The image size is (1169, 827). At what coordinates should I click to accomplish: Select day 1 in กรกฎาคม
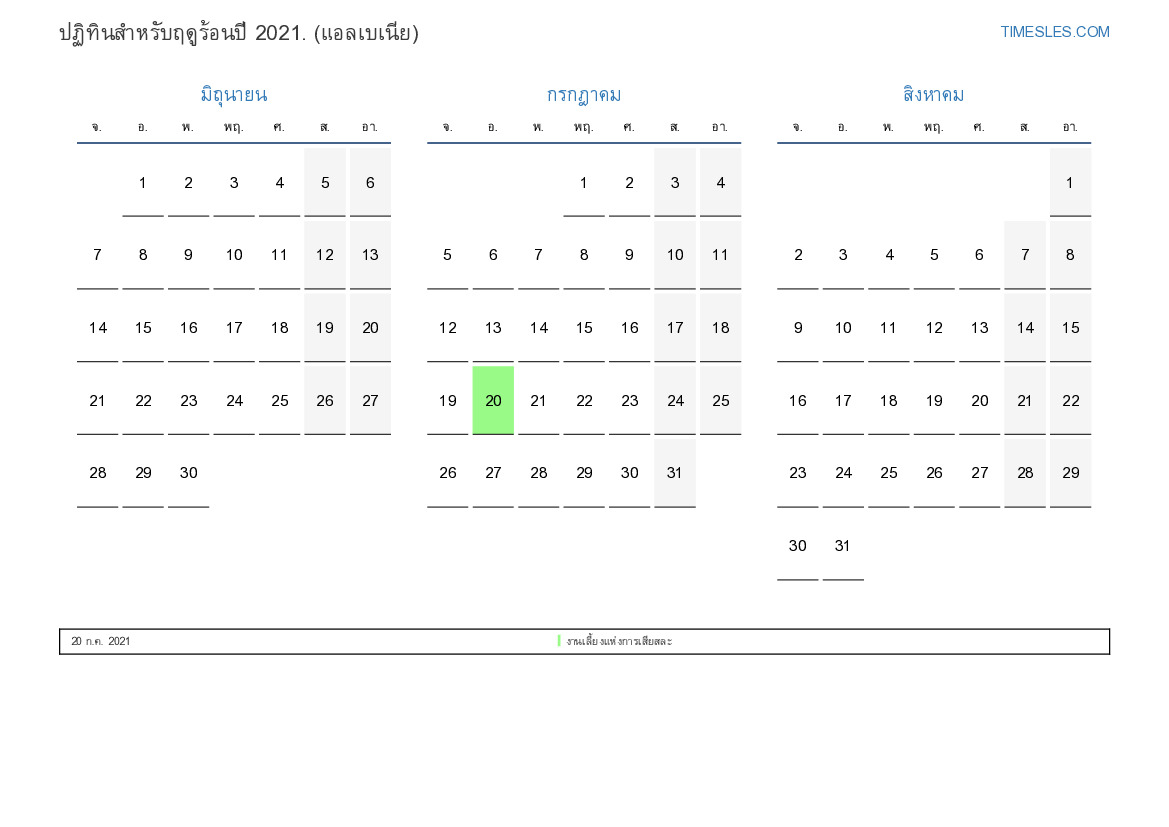point(584,182)
